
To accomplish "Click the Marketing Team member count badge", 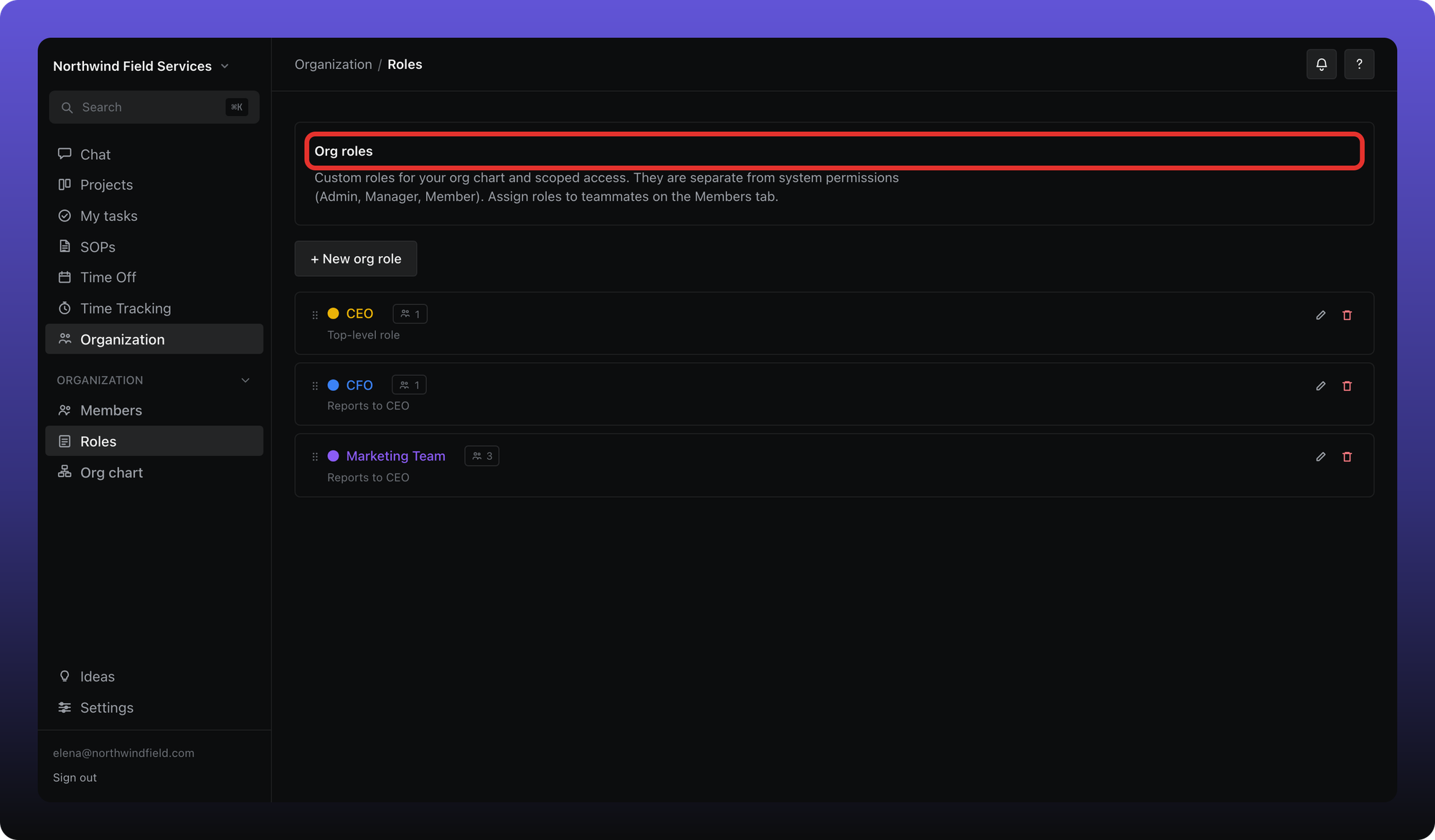I will [x=481, y=456].
